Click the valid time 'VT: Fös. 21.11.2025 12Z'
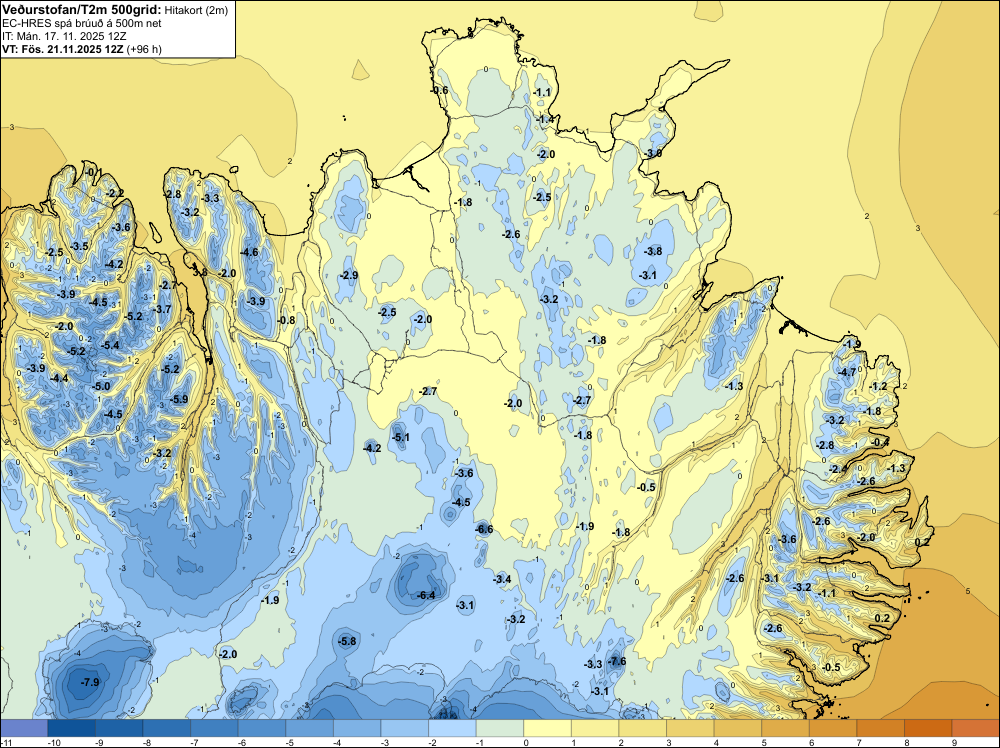Image resolution: width=1000 pixels, height=748 pixels. 62,49
